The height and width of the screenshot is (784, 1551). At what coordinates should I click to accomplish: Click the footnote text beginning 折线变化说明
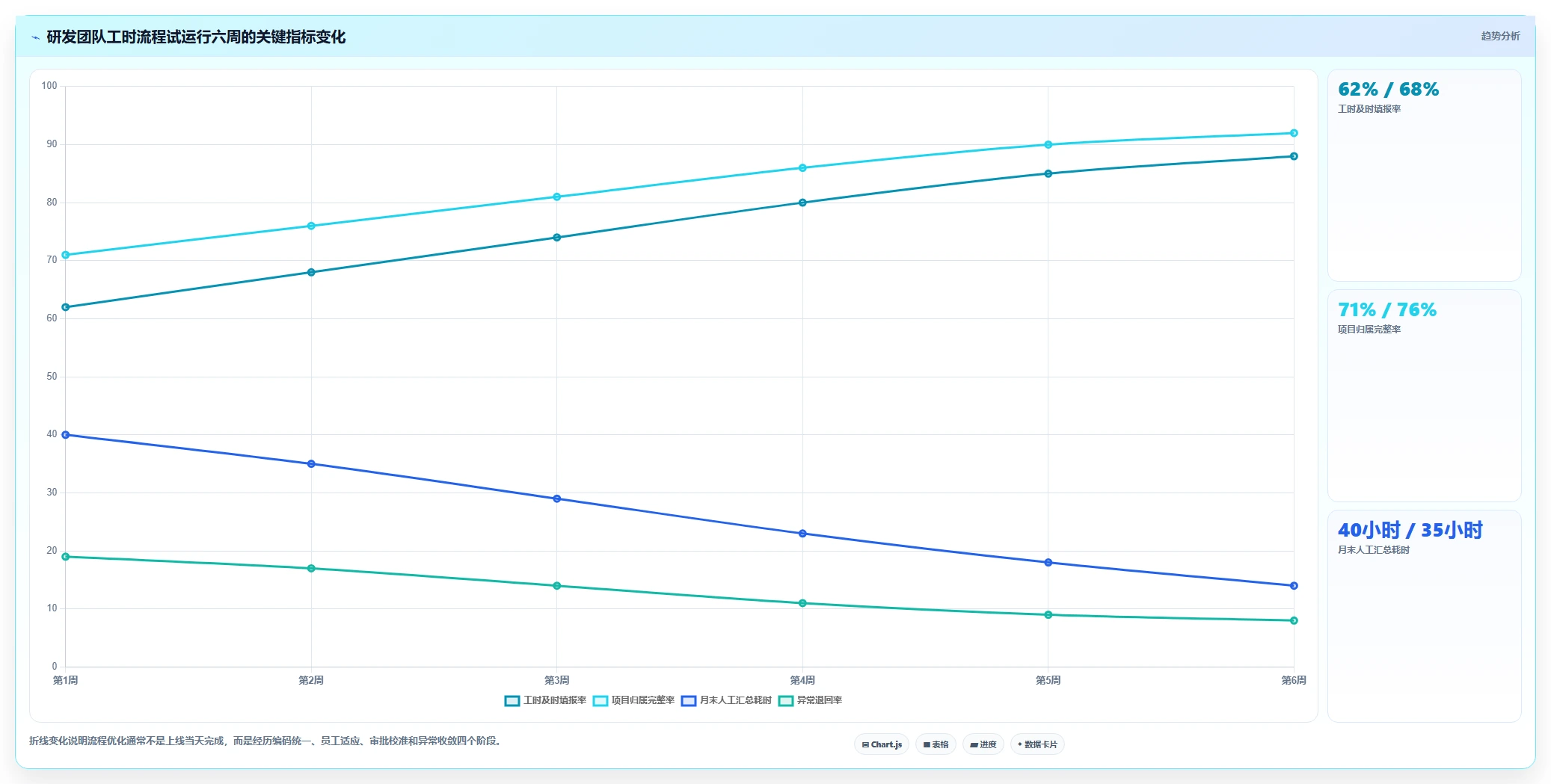(266, 741)
